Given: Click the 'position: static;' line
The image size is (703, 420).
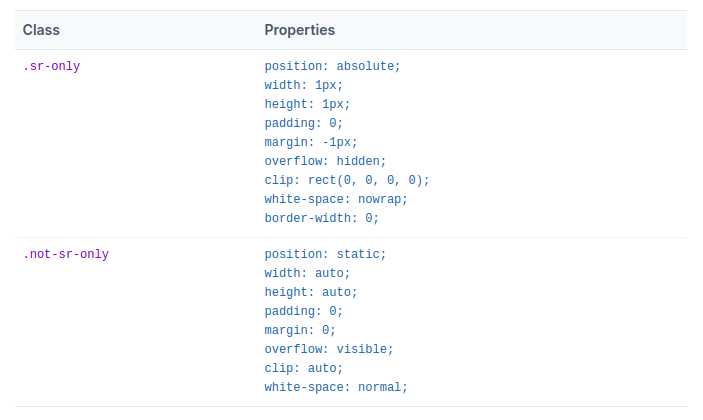Looking at the screenshot, I should [325, 254].
